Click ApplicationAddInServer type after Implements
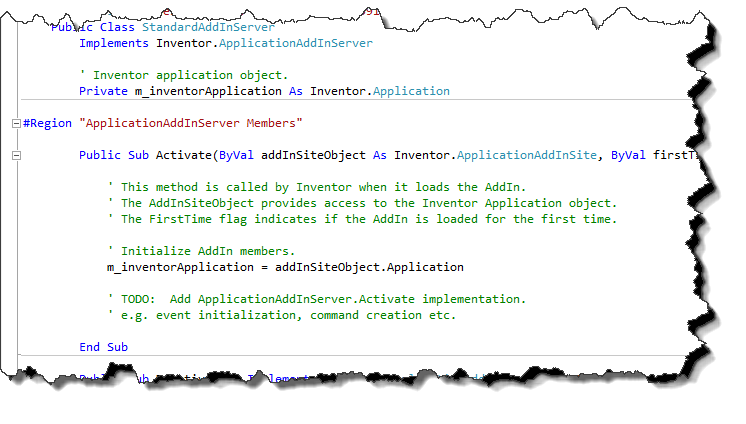This screenshot has height=424, width=746. click(x=295, y=43)
